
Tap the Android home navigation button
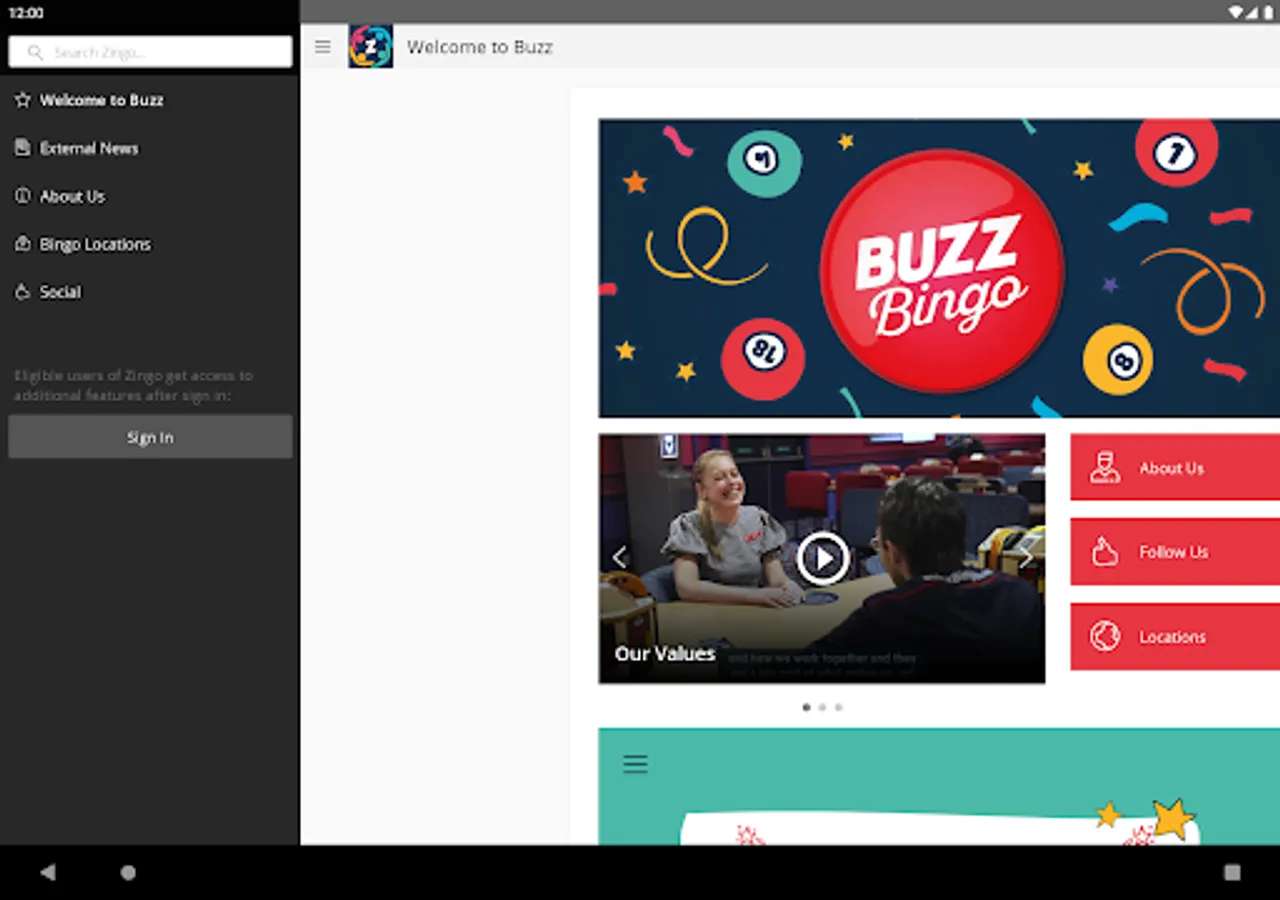128,872
